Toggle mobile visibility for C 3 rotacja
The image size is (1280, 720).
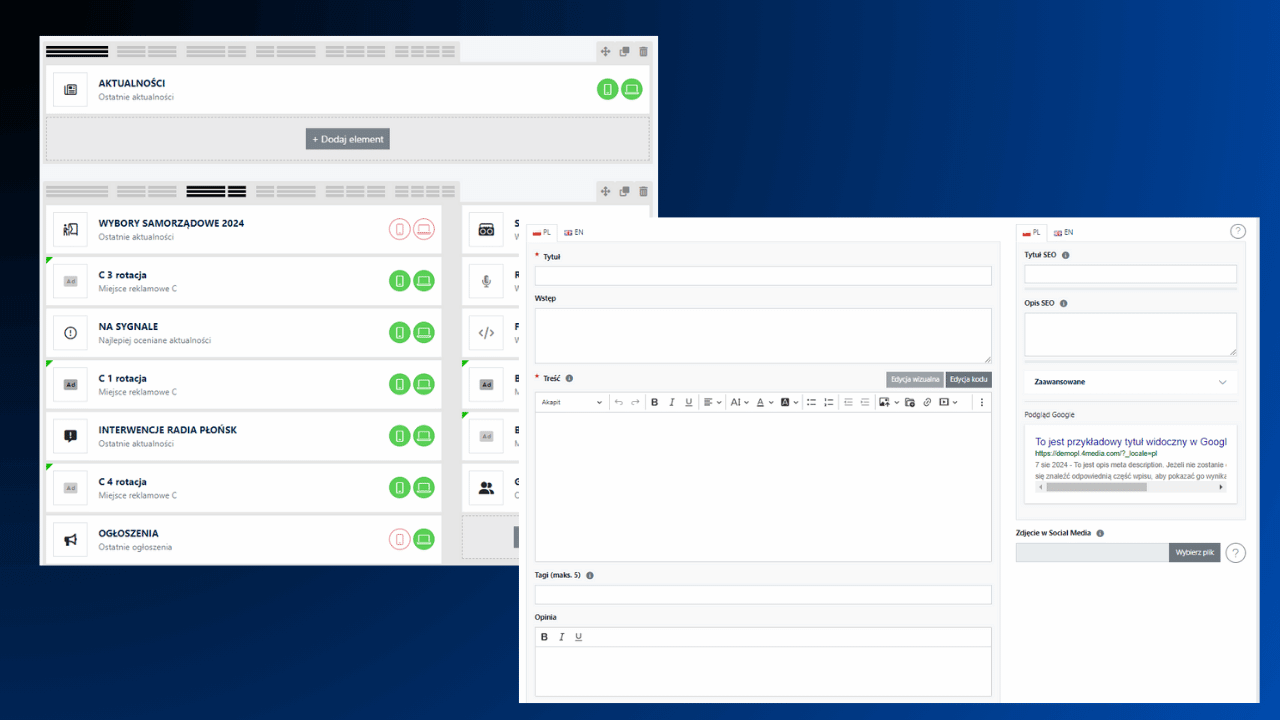[399, 281]
